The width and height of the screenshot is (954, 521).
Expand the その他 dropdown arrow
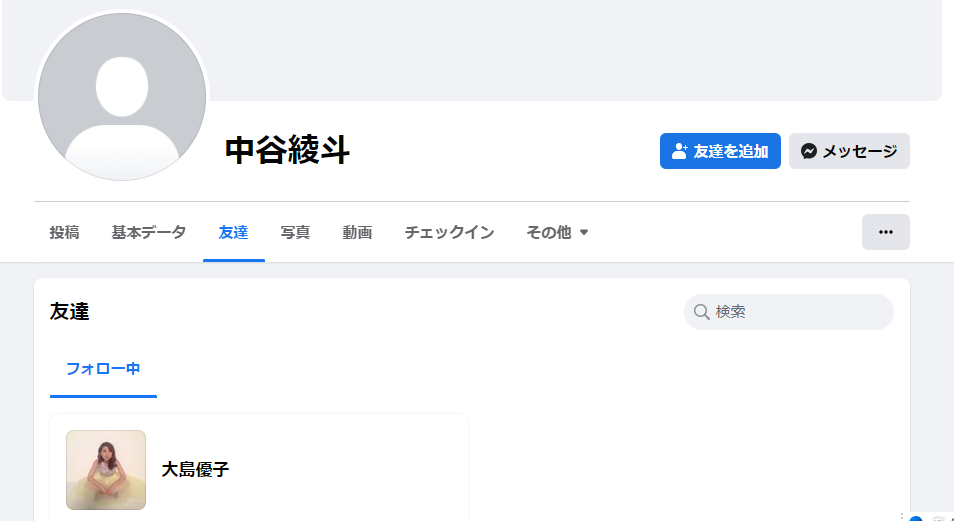tap(584, 233)
